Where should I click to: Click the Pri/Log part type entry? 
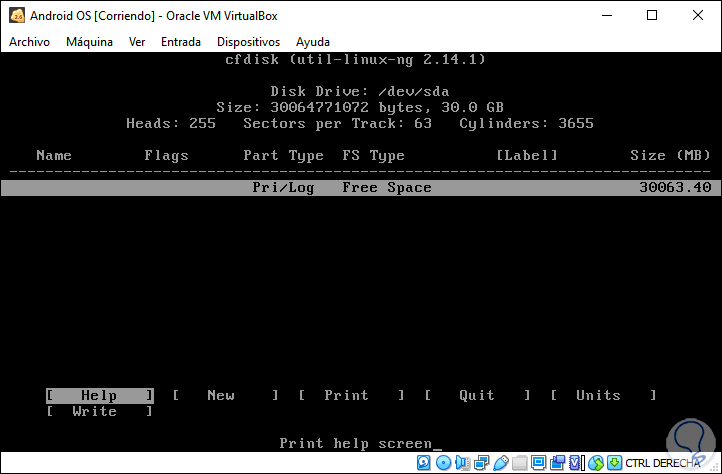pos(283,188)
